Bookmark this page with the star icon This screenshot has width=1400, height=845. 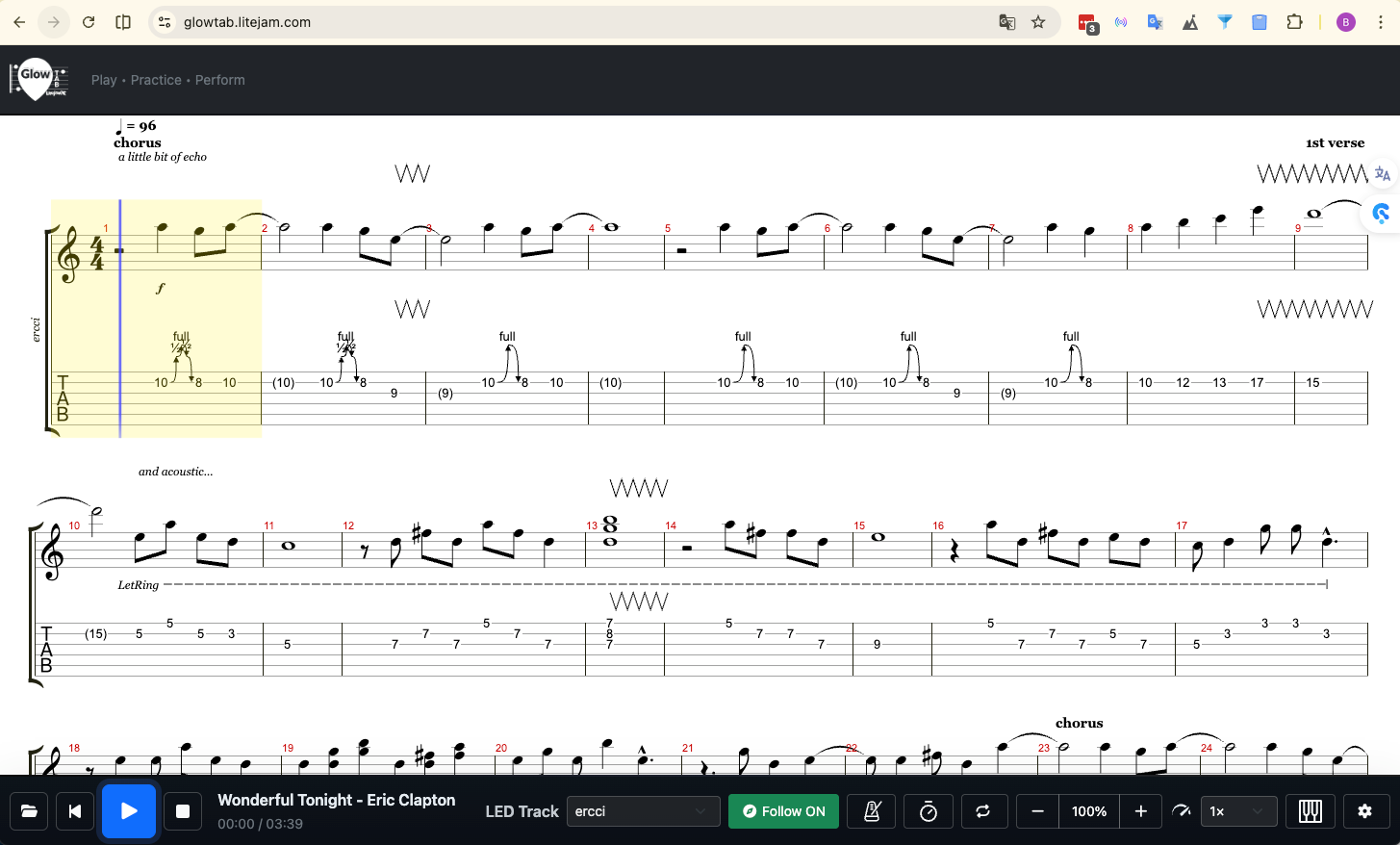[1038, 22]
